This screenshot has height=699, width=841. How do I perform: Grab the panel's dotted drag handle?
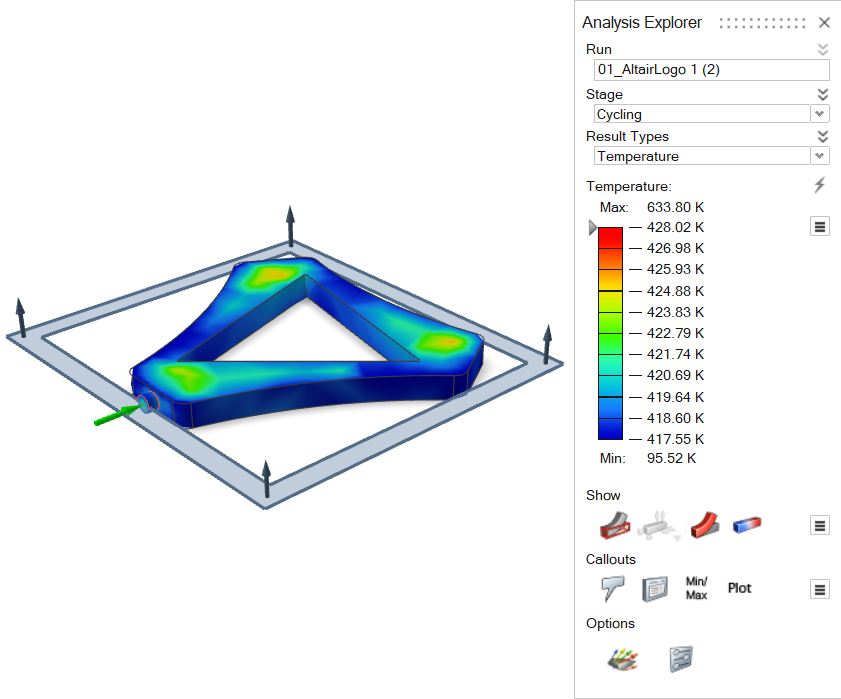click(x=762, y=23)
